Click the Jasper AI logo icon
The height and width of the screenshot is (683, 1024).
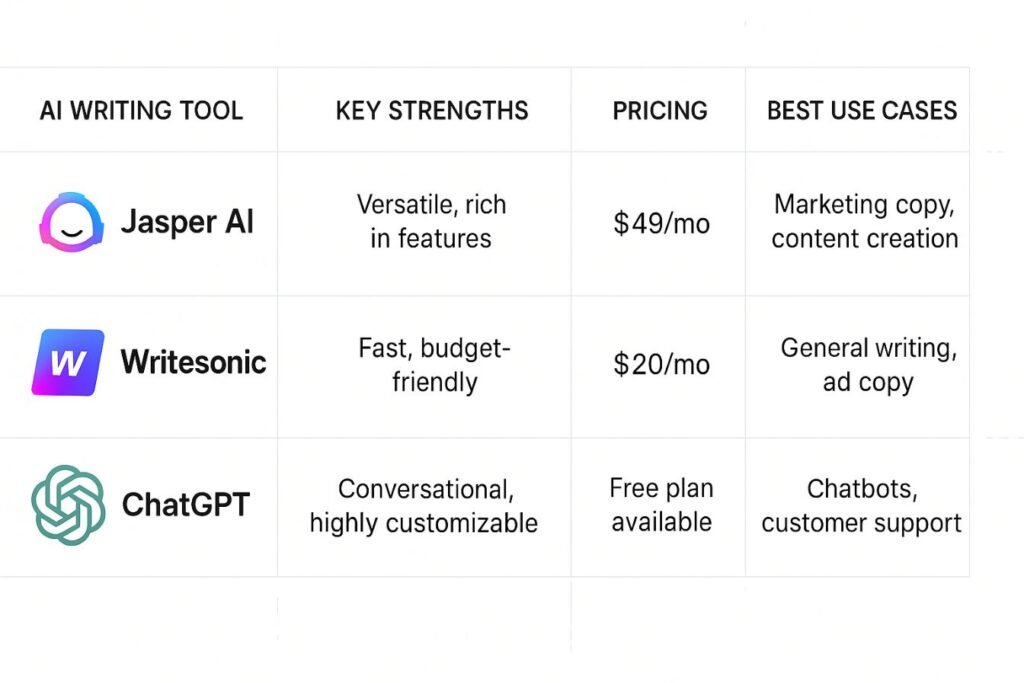point(71,222)
